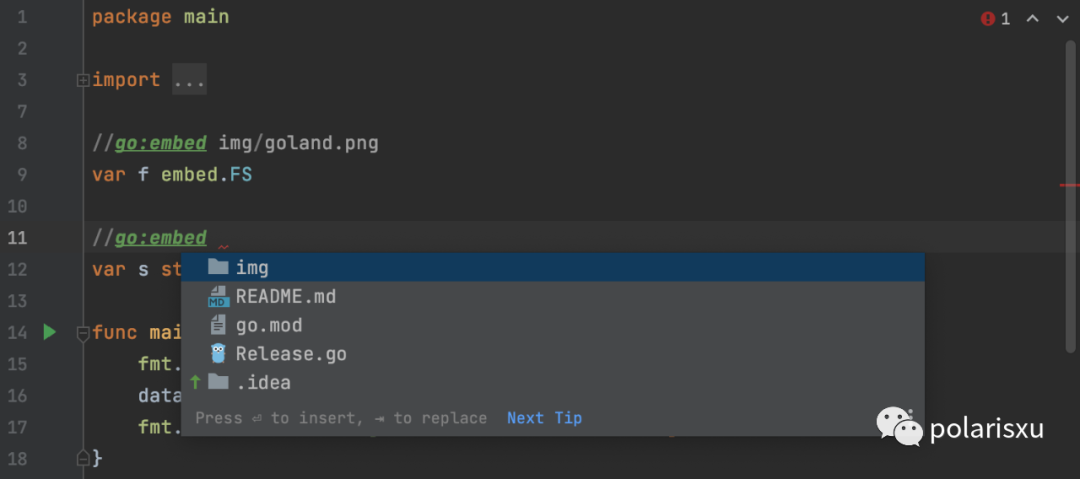Image resolution: width=1080 pixels, height=479 pixels.
Task: Click the green run gutter icon
Action: [49, 332]
